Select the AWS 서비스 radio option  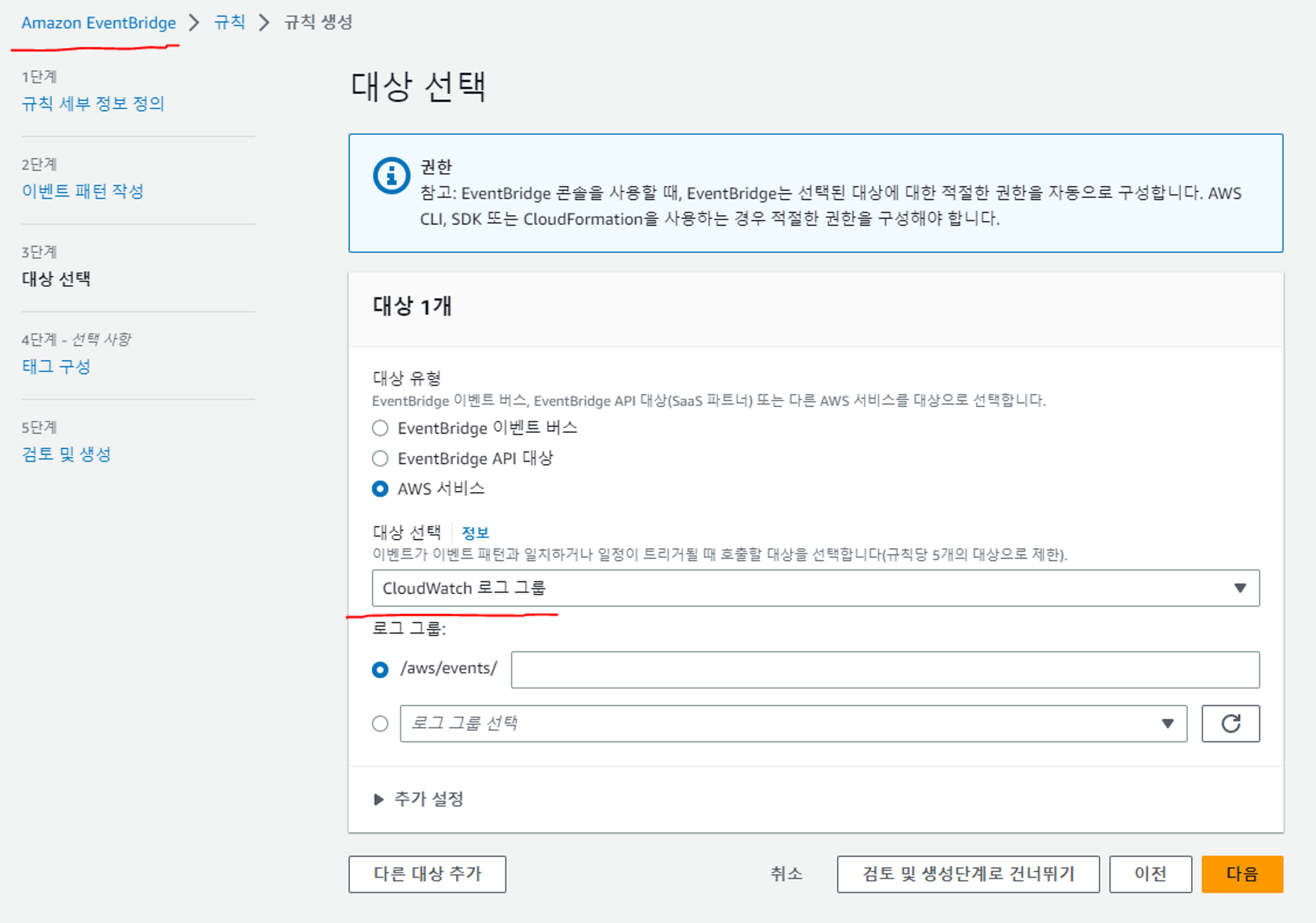[x=380, y=489]
